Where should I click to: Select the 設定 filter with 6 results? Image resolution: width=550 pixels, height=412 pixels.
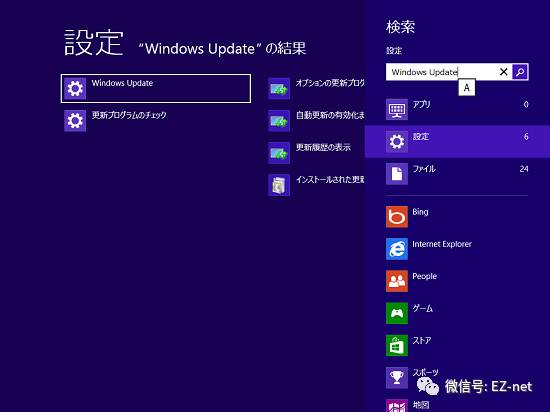point(457,141)
